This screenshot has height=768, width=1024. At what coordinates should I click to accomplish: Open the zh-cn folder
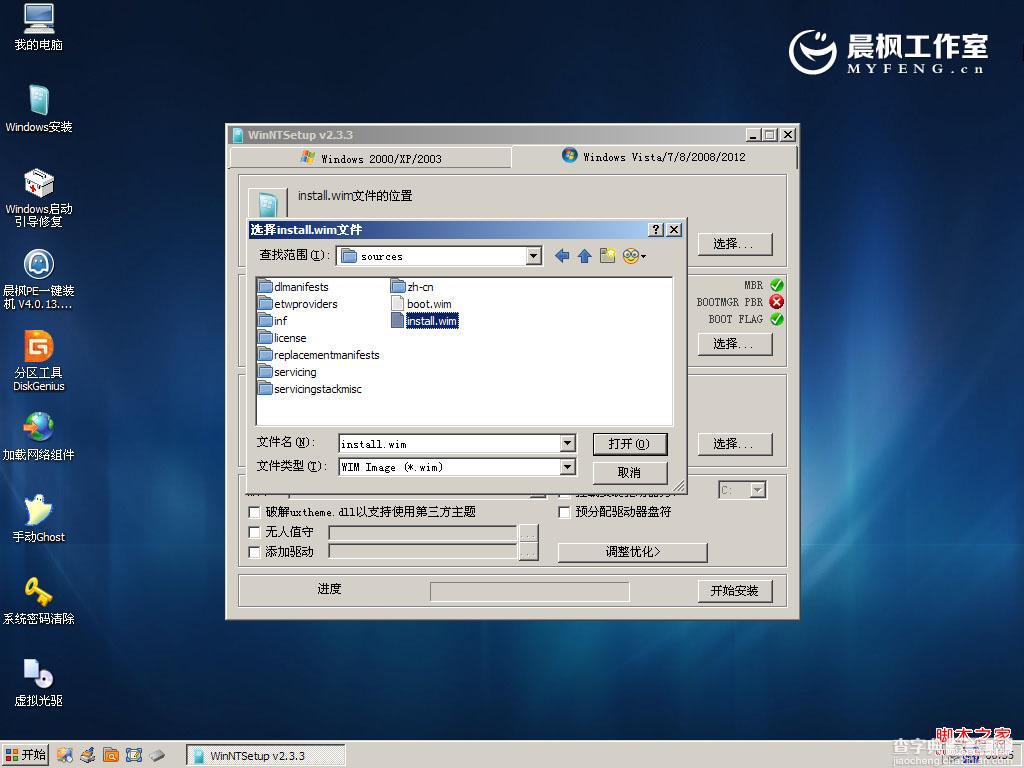tap(412, 287)
